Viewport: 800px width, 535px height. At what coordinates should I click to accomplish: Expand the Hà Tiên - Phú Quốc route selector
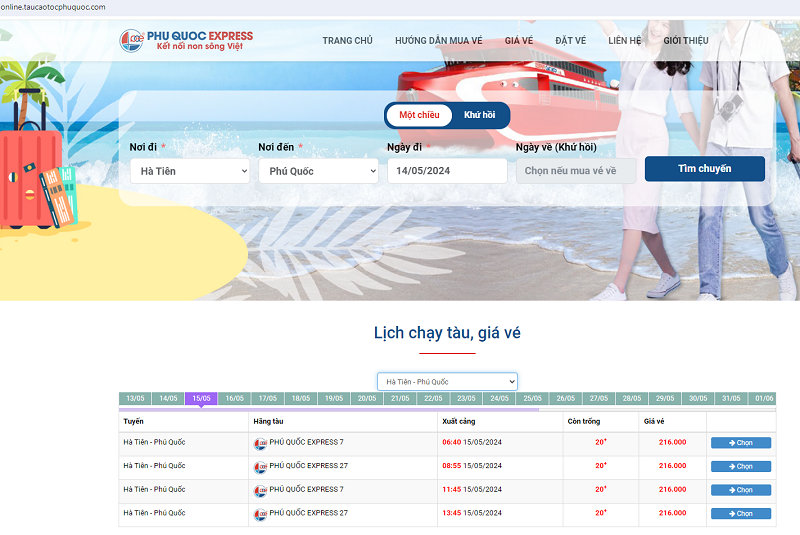coord(447,381)
